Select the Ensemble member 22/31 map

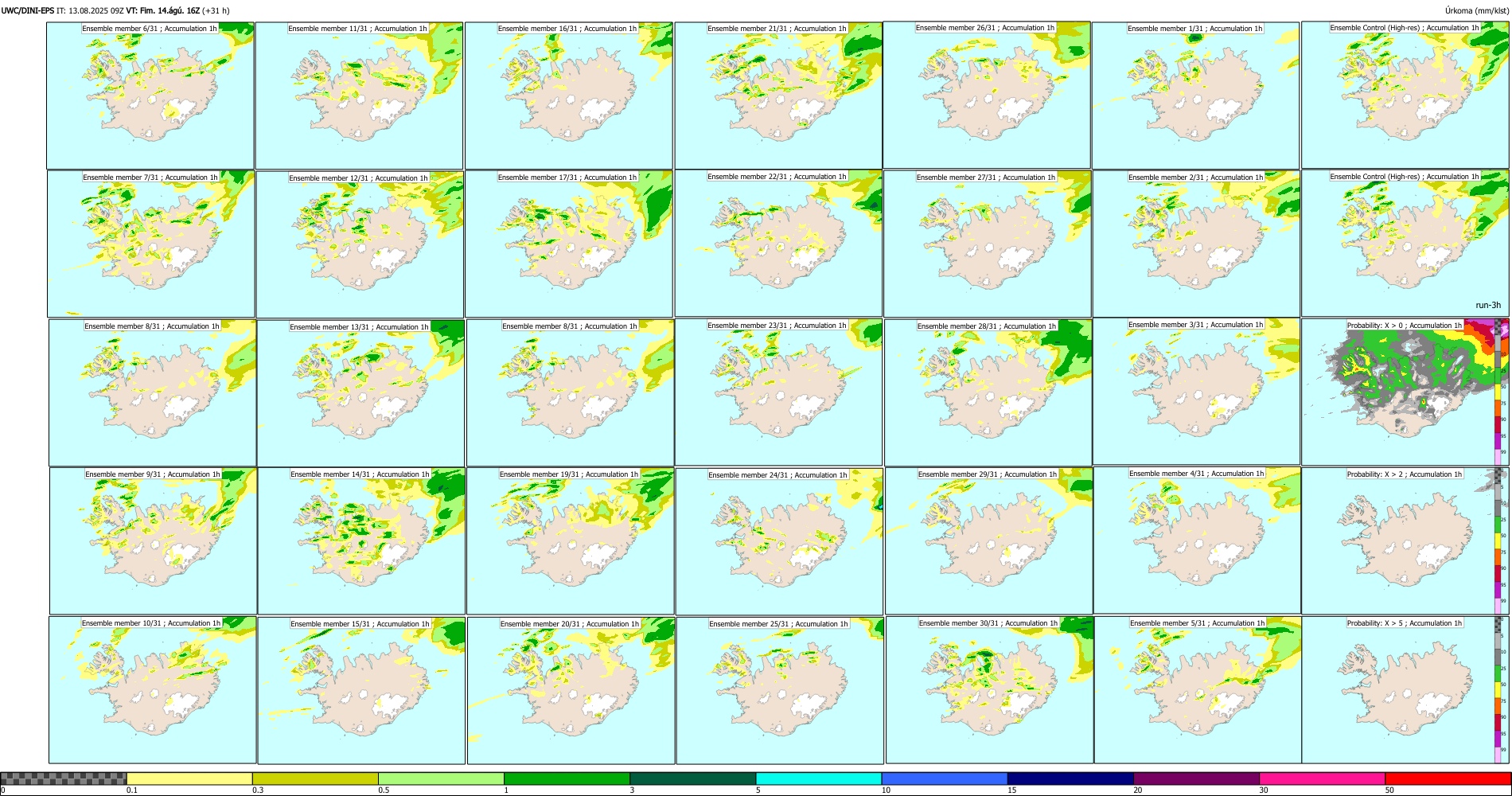(x=778, y=244)
